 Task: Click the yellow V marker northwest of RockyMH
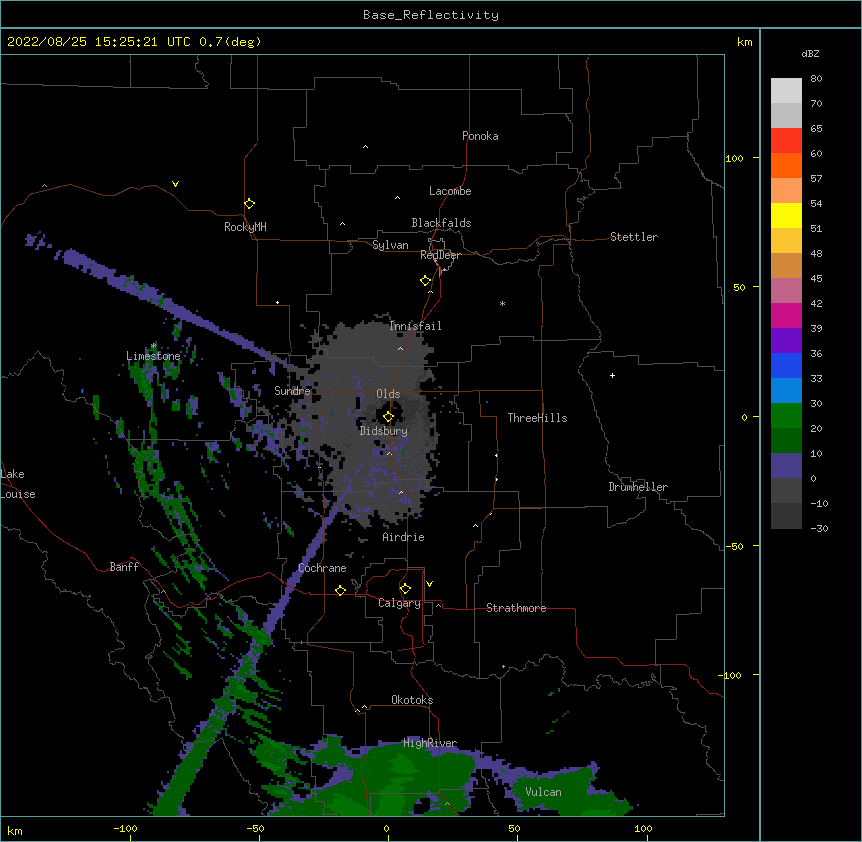point(175,184)
